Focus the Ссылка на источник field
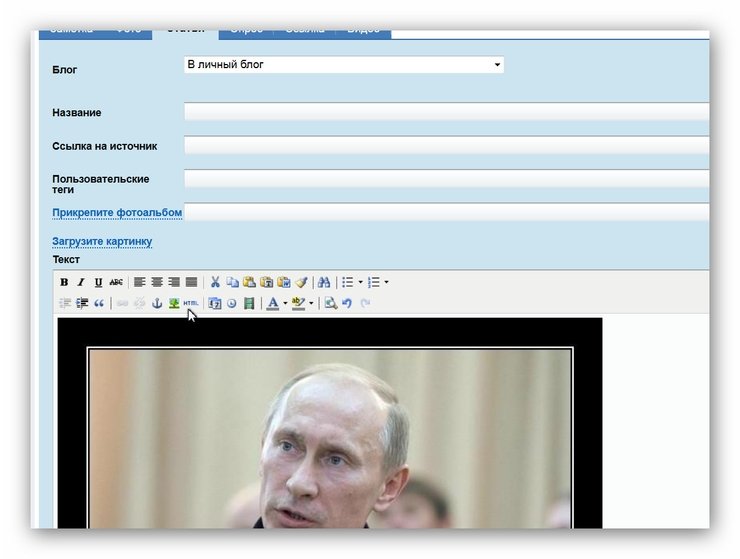The height and width of the screenshot is (559, 740). pos(445,146)
